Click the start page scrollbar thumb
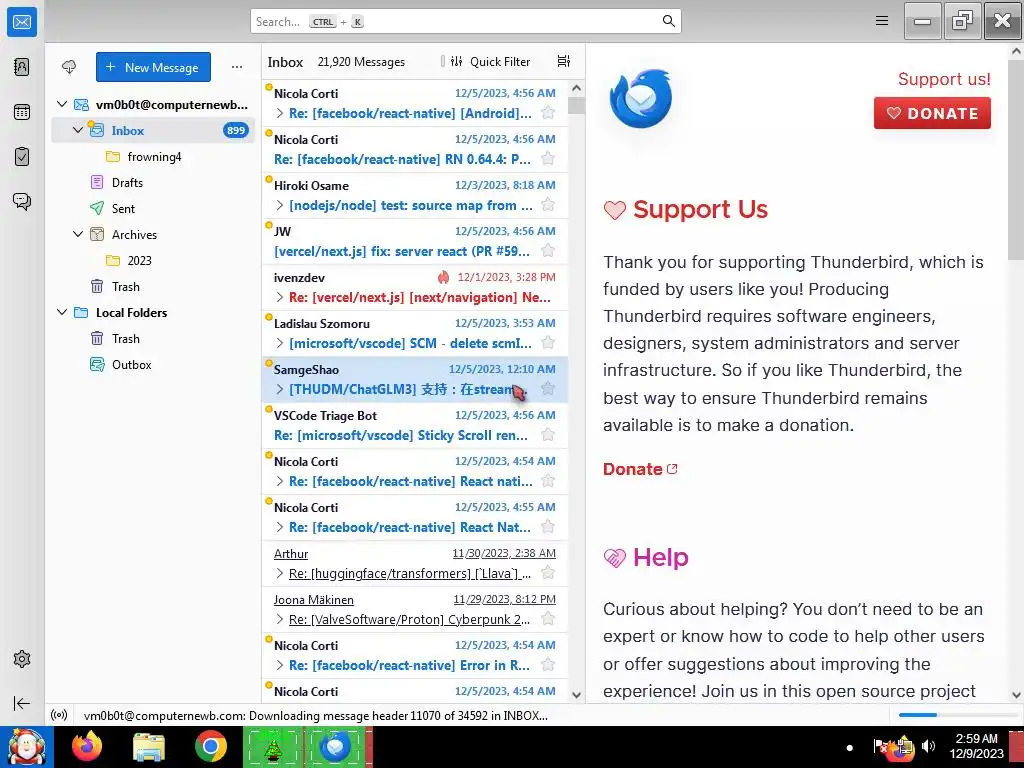 click(x=1016, y=159)
